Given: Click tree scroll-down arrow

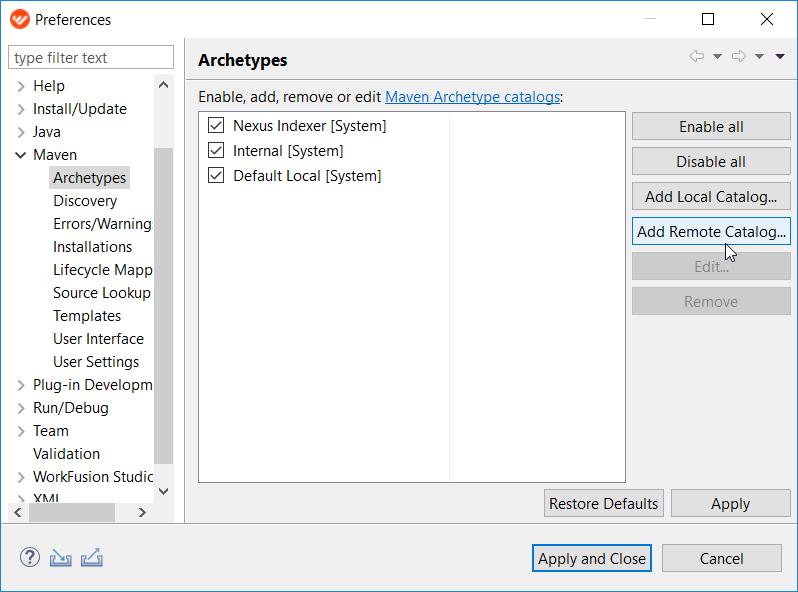Looking at the screenshot, I should [x=163, y=491].
